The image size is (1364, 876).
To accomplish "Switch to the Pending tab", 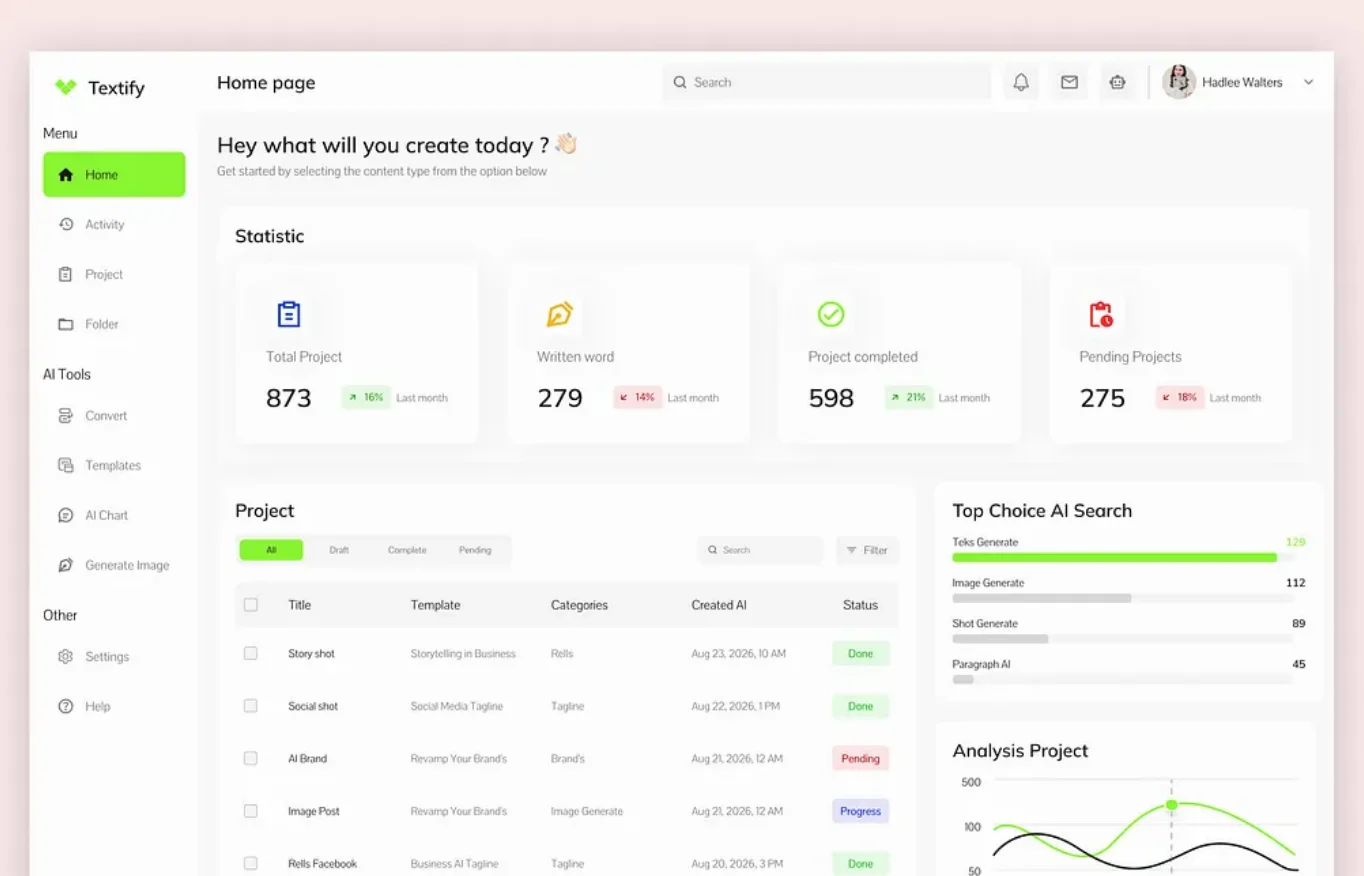I will (475, 550).
